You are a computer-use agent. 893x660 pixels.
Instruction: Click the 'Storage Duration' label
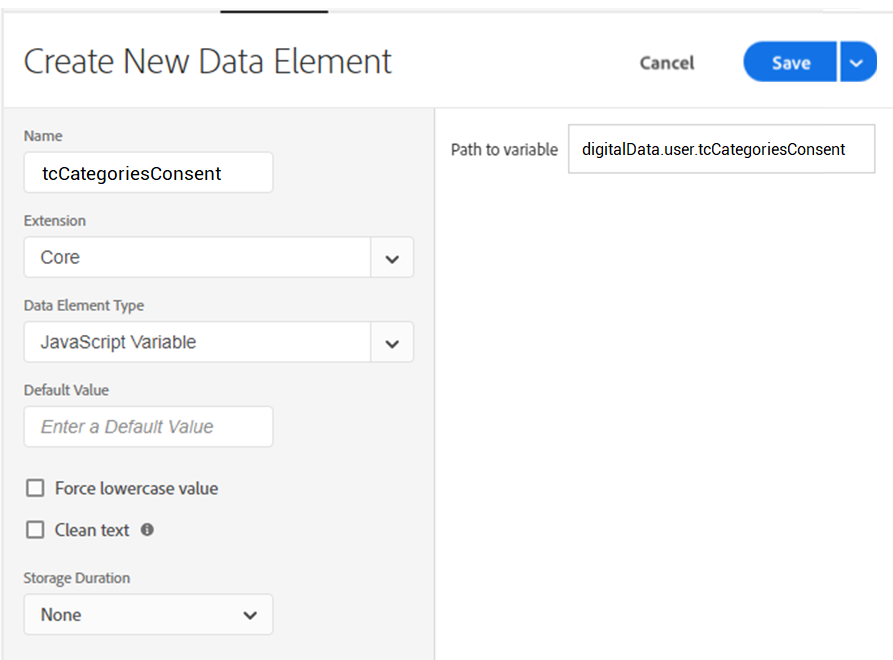point(77,578)
